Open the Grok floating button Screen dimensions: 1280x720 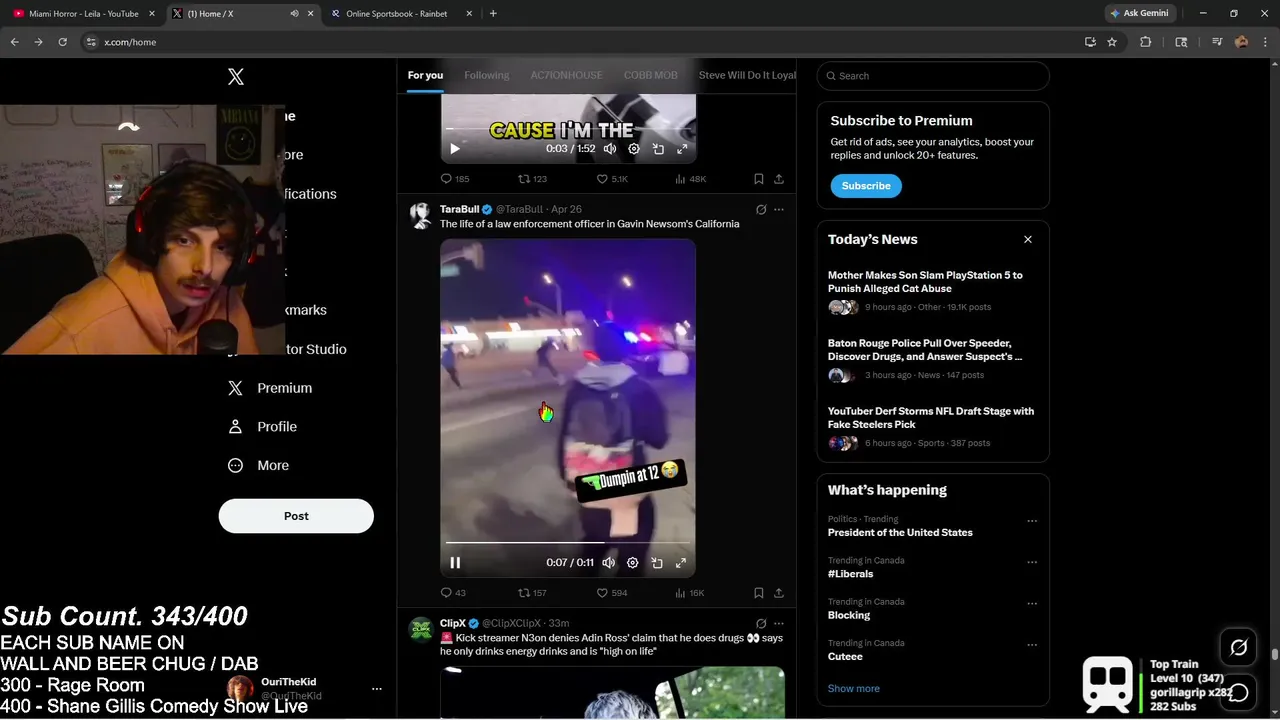tap(1238, 648)
